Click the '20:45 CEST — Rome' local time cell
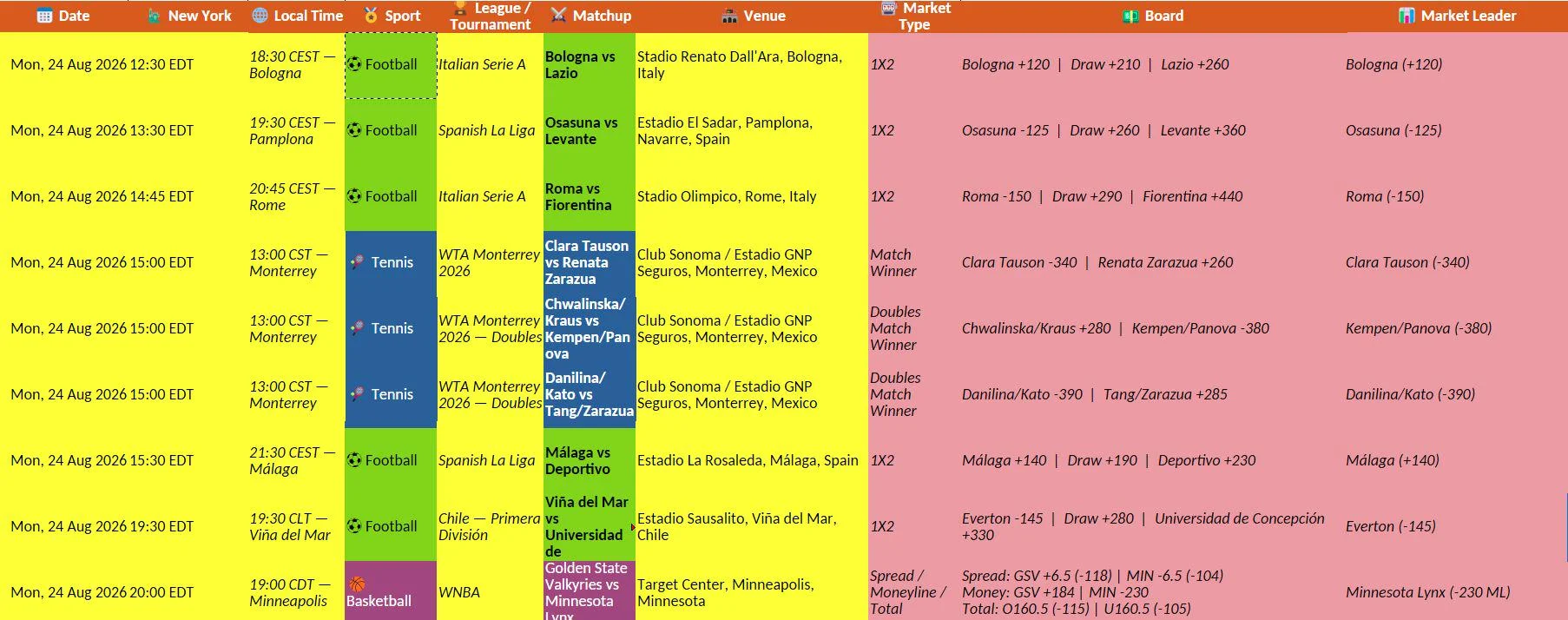 click(296, 196)
